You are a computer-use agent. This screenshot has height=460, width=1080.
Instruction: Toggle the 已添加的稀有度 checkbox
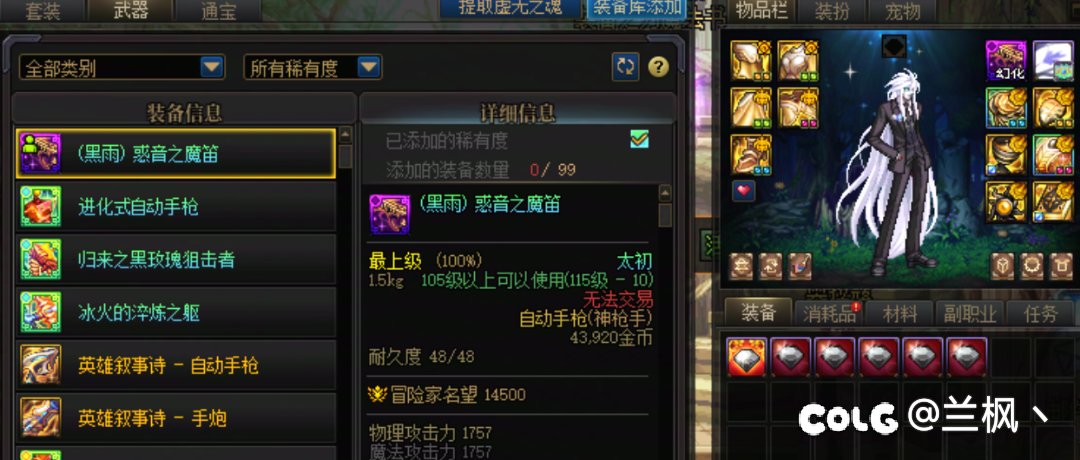[639, 140]
